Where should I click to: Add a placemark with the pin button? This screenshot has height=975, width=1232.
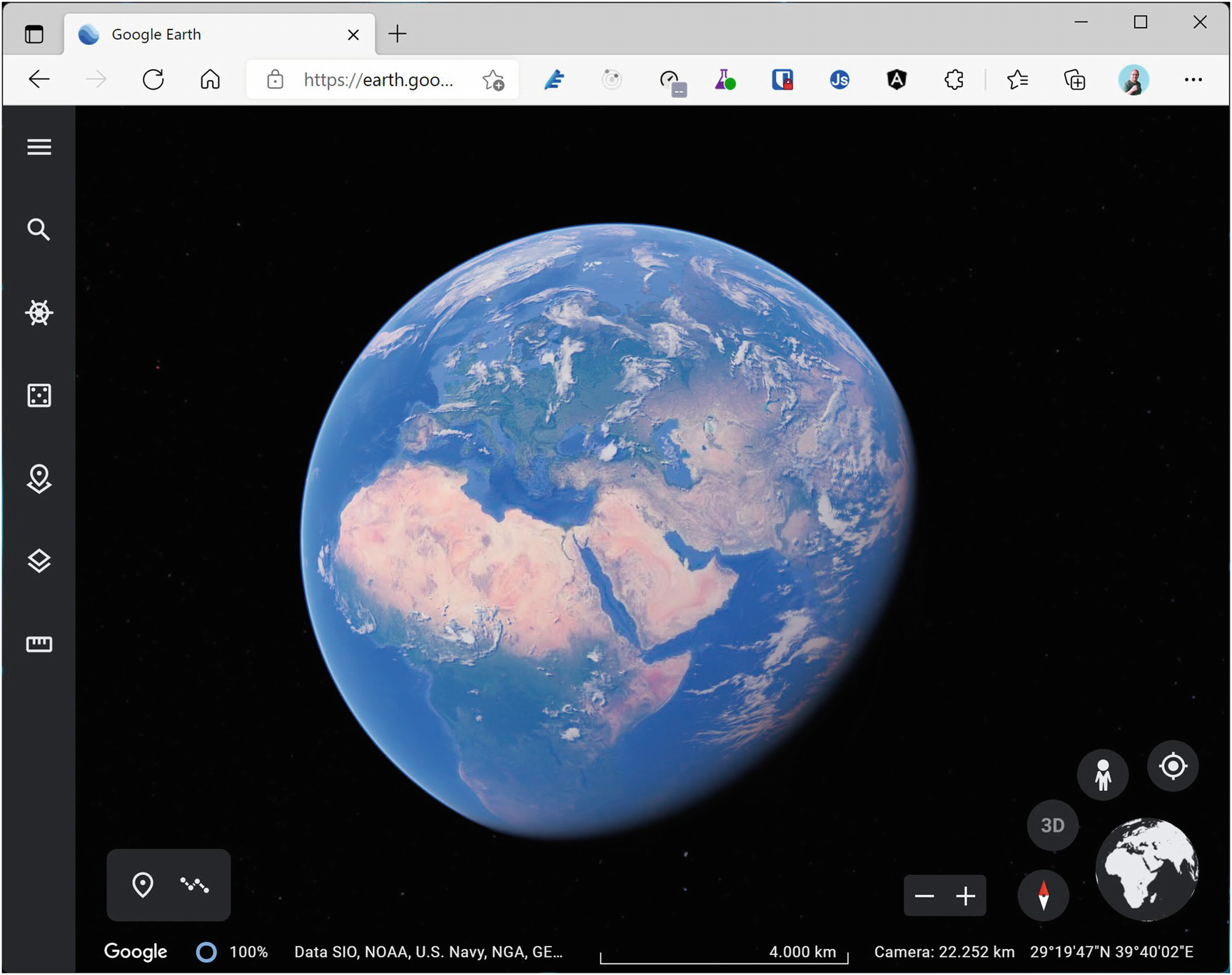point(143,885)
